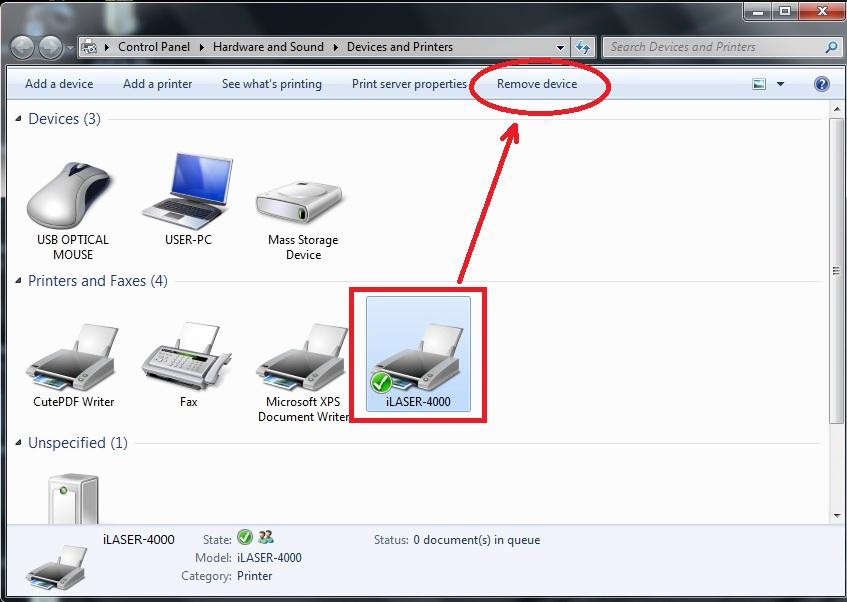
Task: Select the unspecified device icon
Action: coord(74,497)
